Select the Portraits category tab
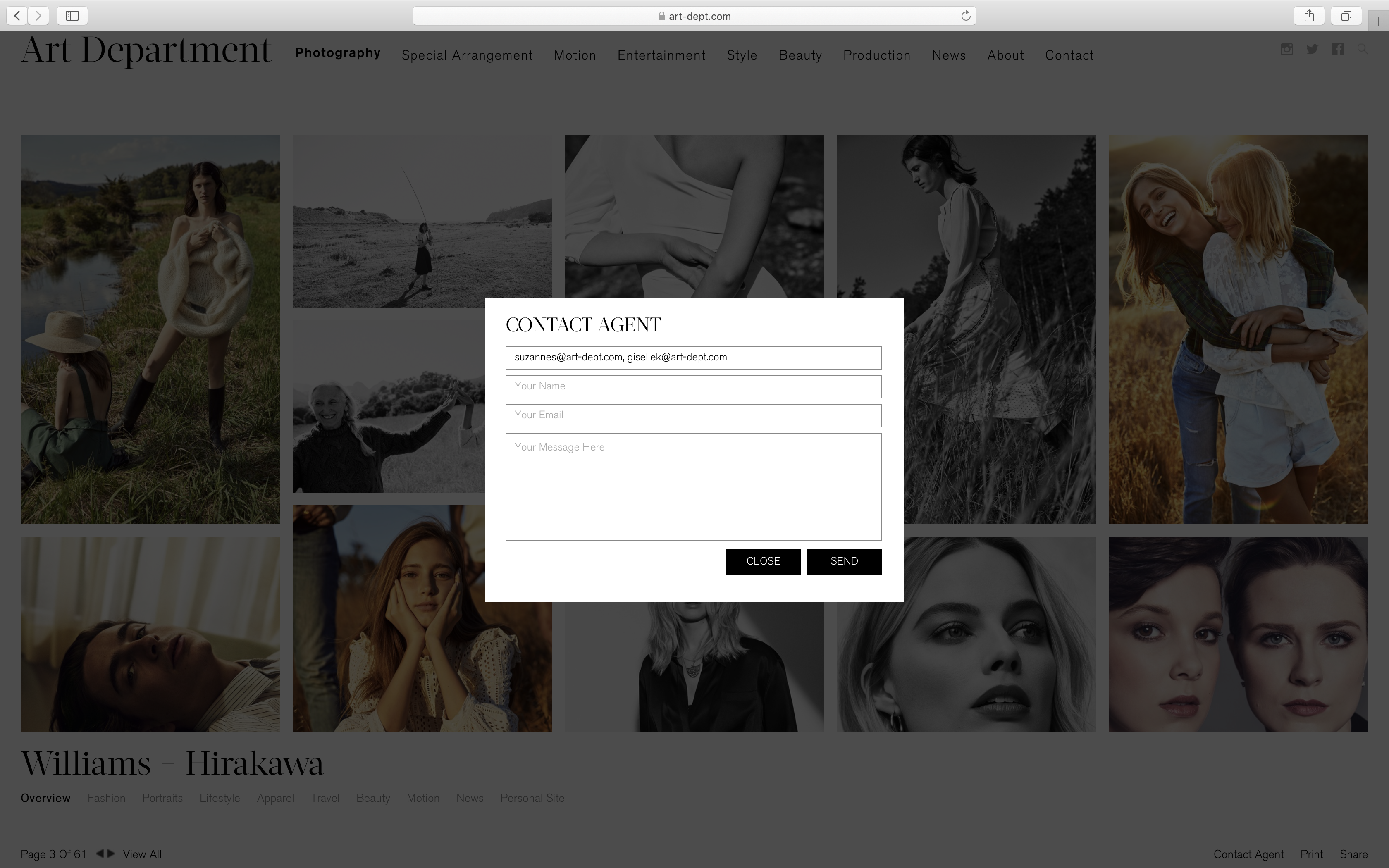Image resolution: width=1389 pixels, height=868 pixels. click(162, 798)
